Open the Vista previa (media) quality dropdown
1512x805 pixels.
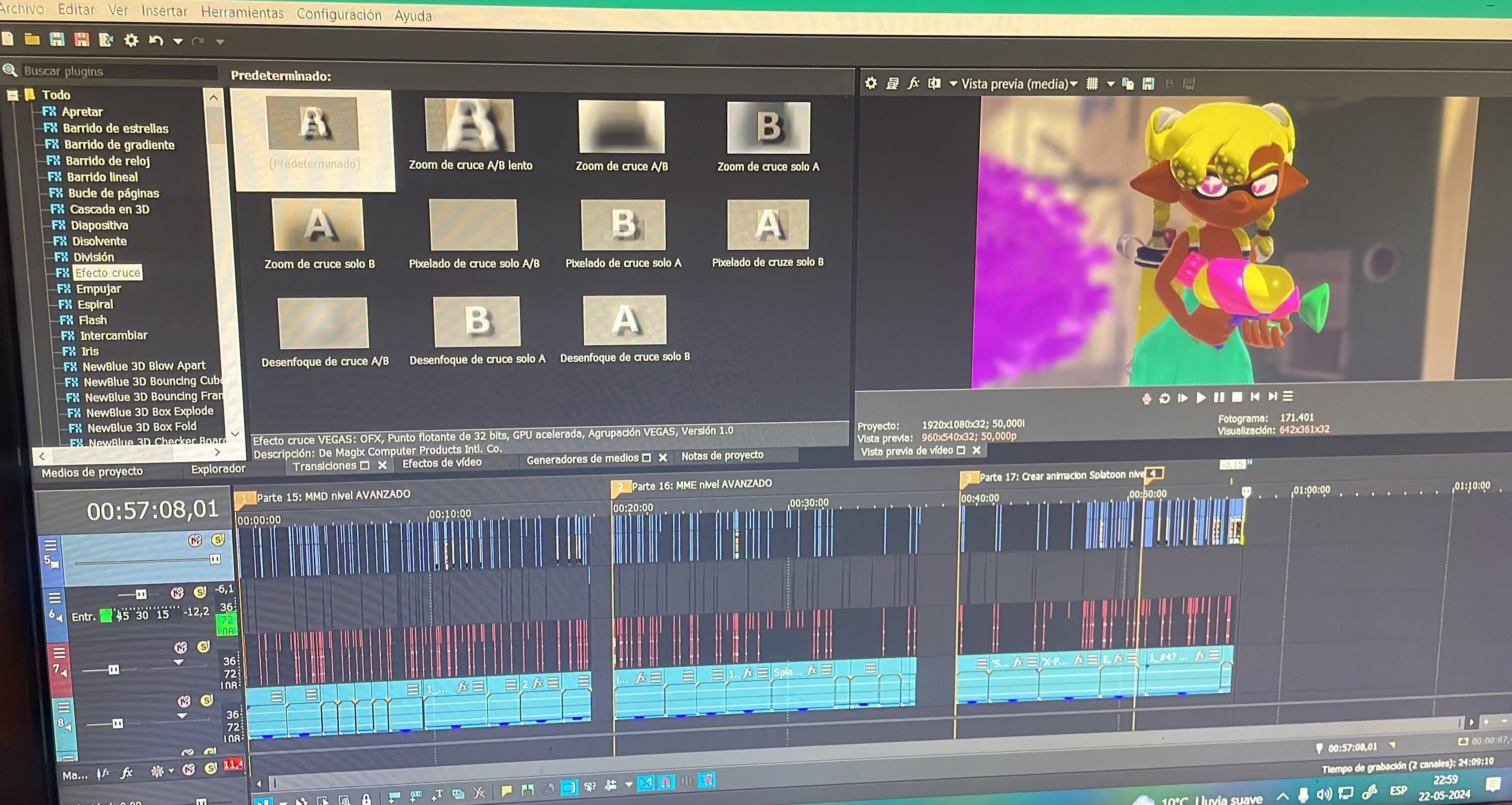[x=1019, y=84]
